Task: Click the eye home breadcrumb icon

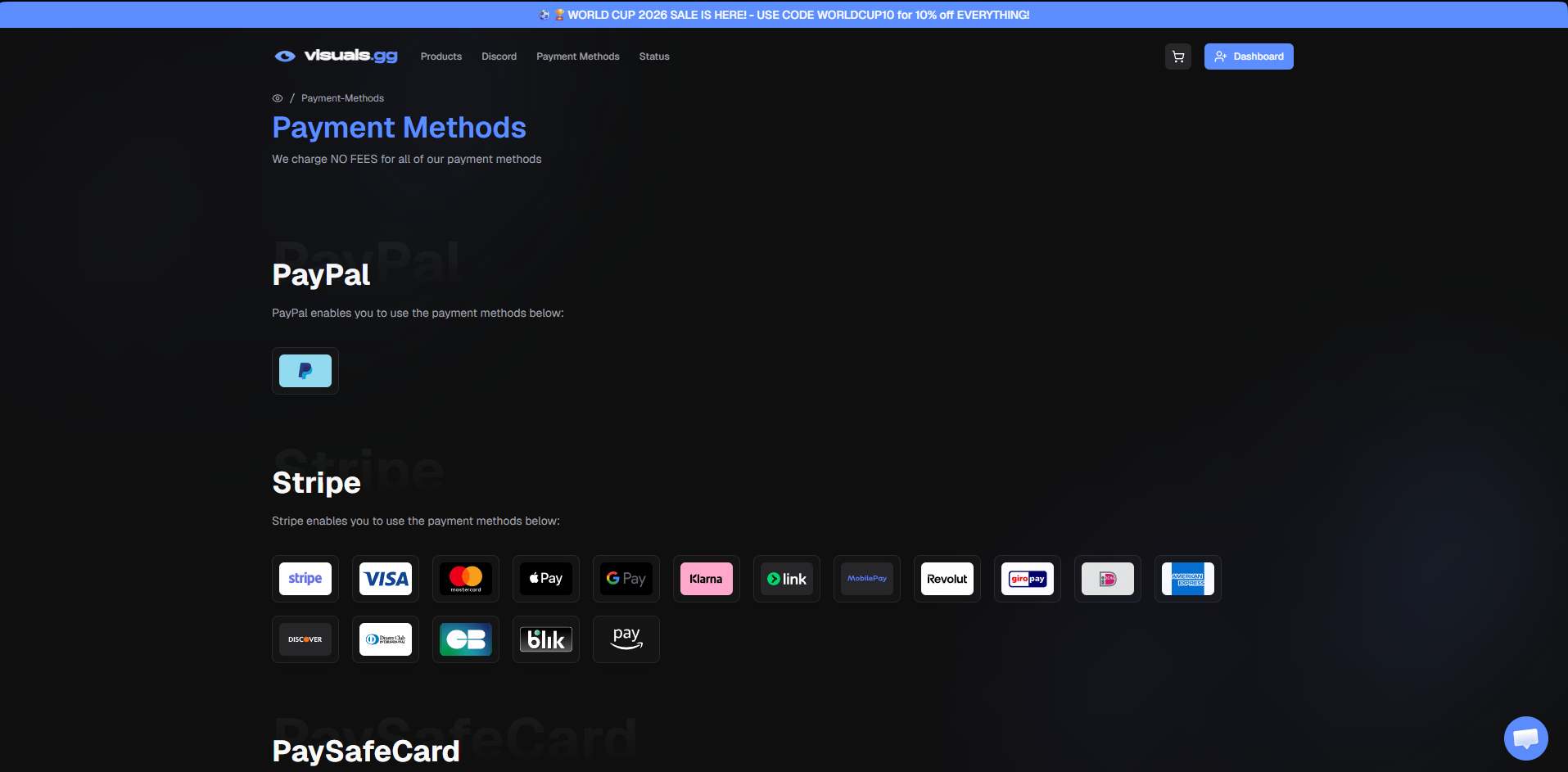Action: (x=278, y=98)
